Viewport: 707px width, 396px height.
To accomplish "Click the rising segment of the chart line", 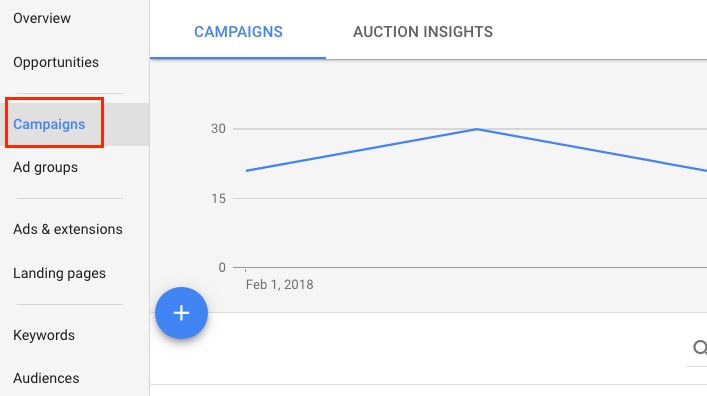I will (x=362, y=150).
